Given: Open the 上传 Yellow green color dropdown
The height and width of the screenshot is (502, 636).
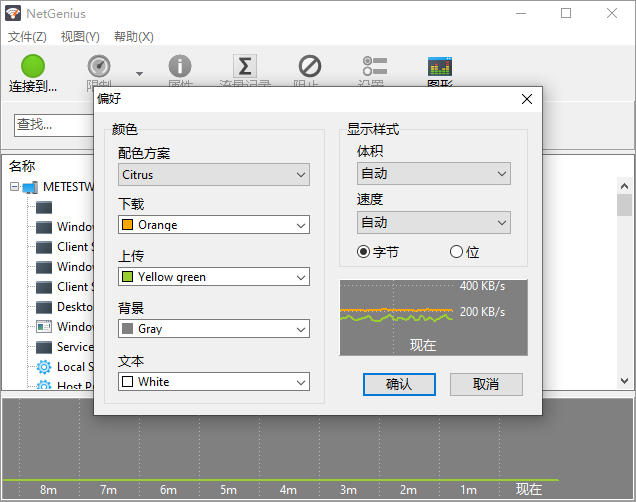Looking at the screenshot, I should click(x=214, y=277).
